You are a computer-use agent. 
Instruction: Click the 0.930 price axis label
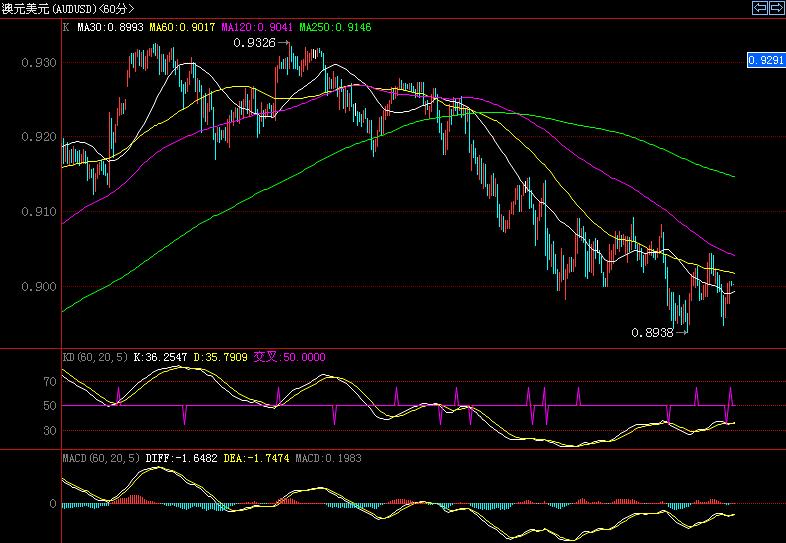pyautogui.click(x=39, y=63)
